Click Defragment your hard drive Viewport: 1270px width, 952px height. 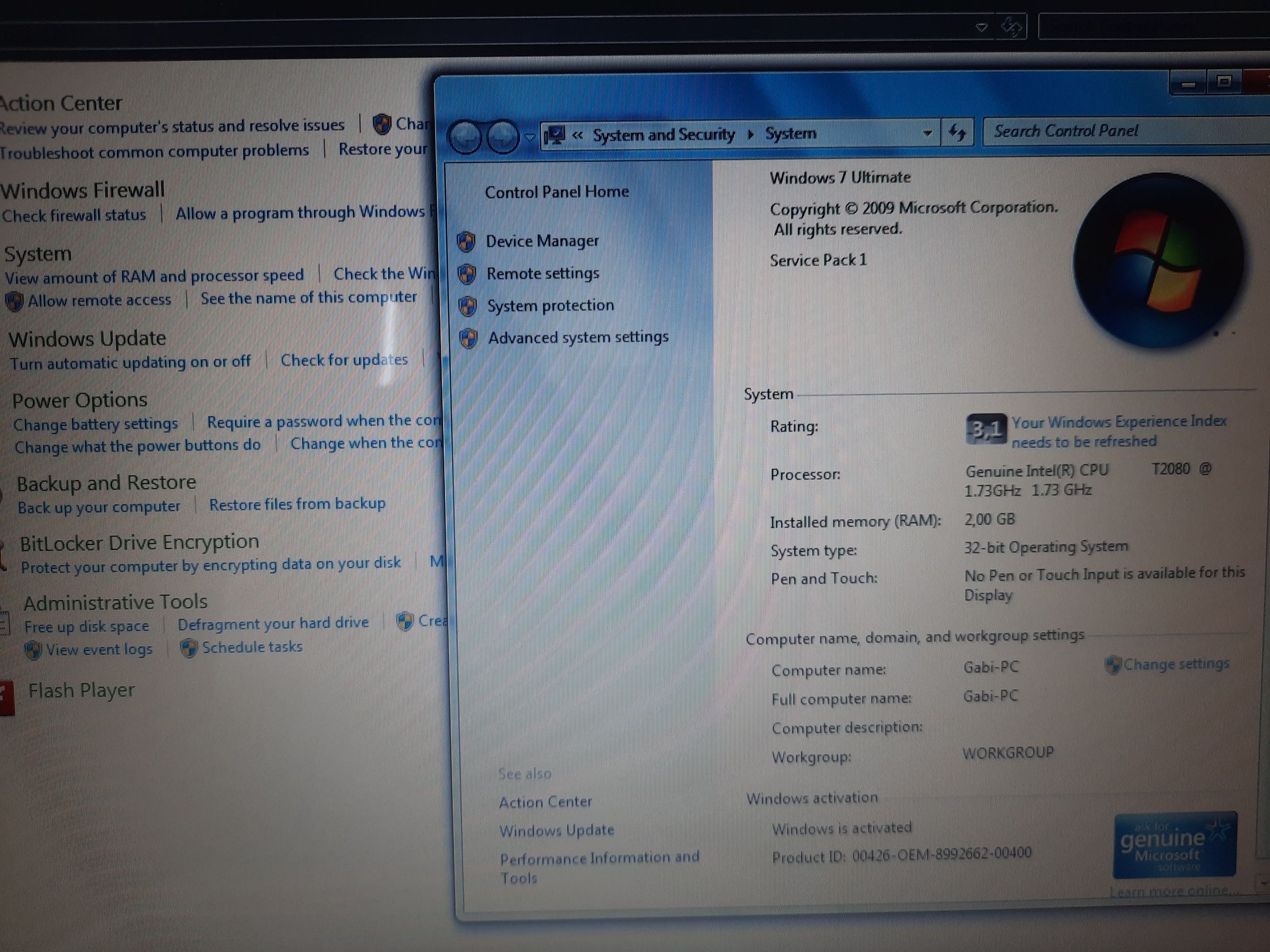point(273,624)
